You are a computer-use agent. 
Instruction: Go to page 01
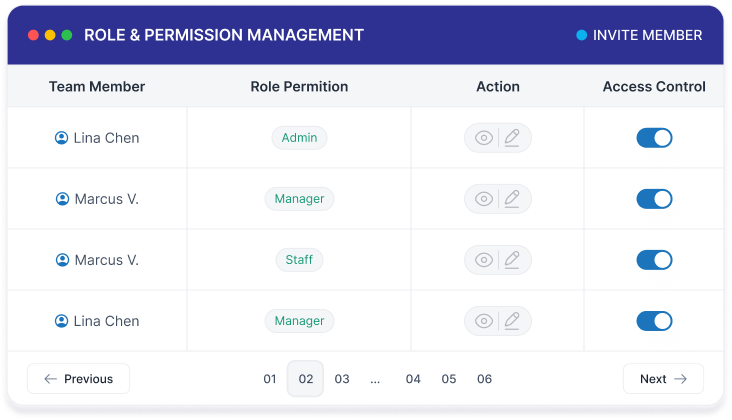click(x=270, y=379)
